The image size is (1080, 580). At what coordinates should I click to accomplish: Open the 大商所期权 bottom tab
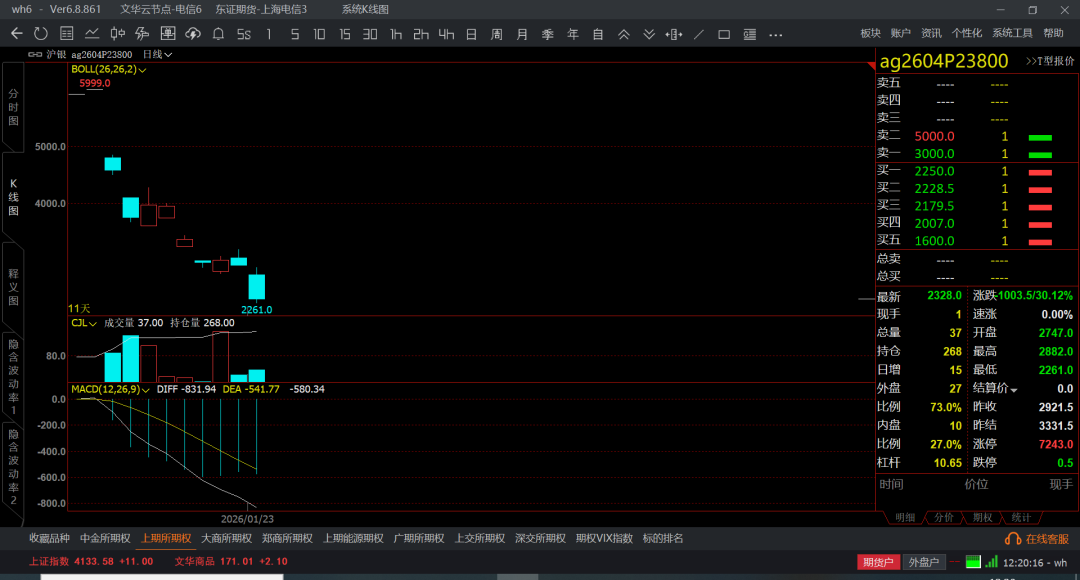tap(227, 539)
